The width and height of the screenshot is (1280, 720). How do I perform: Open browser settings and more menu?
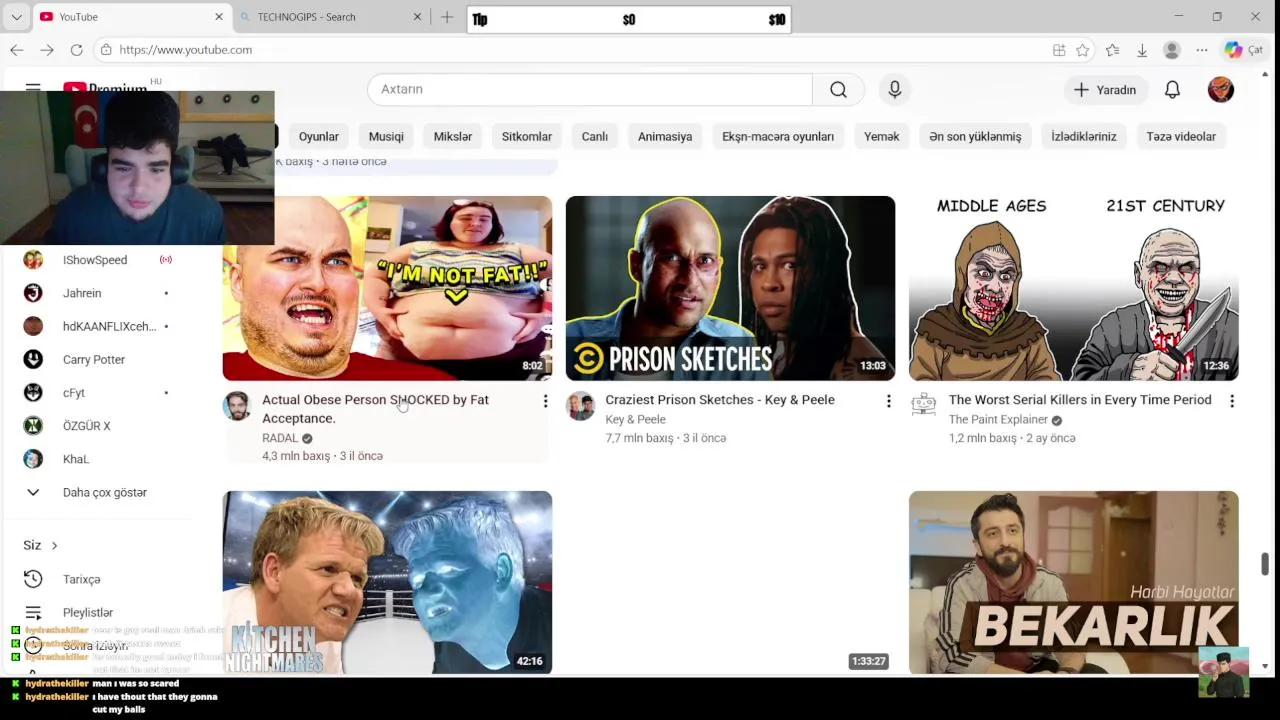(x=1202, y=50)
